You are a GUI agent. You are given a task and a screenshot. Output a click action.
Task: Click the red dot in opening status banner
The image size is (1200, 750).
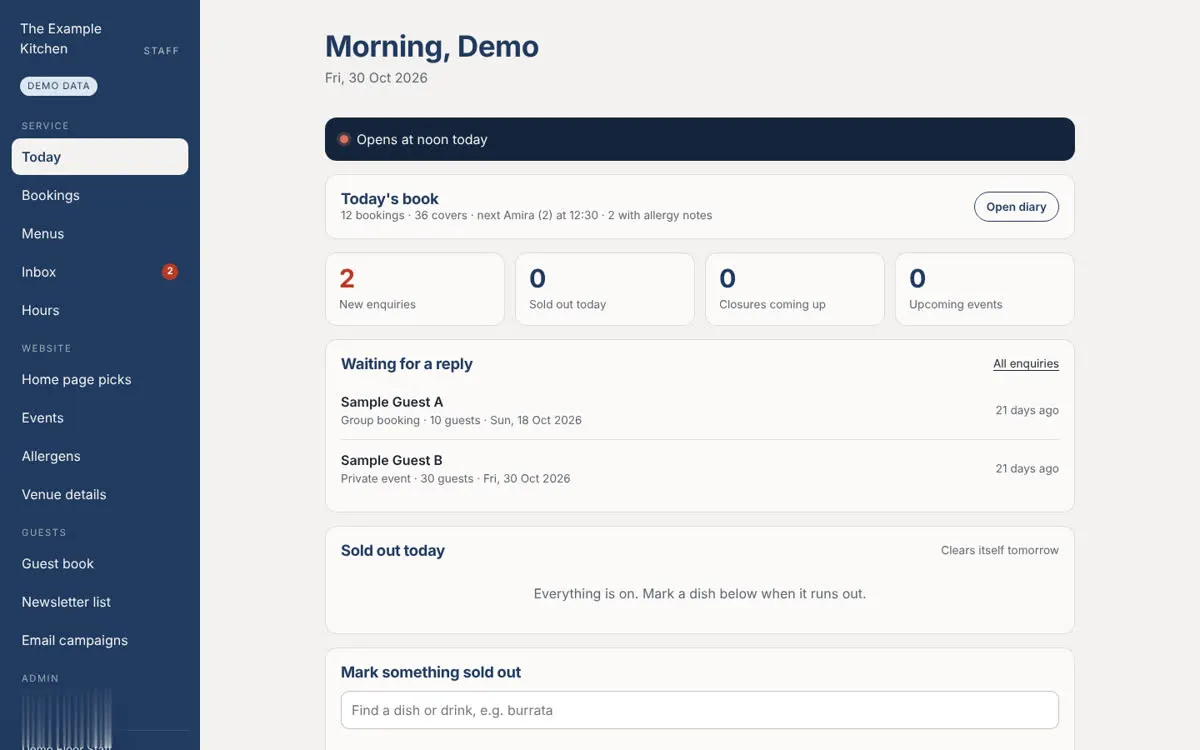344,139
